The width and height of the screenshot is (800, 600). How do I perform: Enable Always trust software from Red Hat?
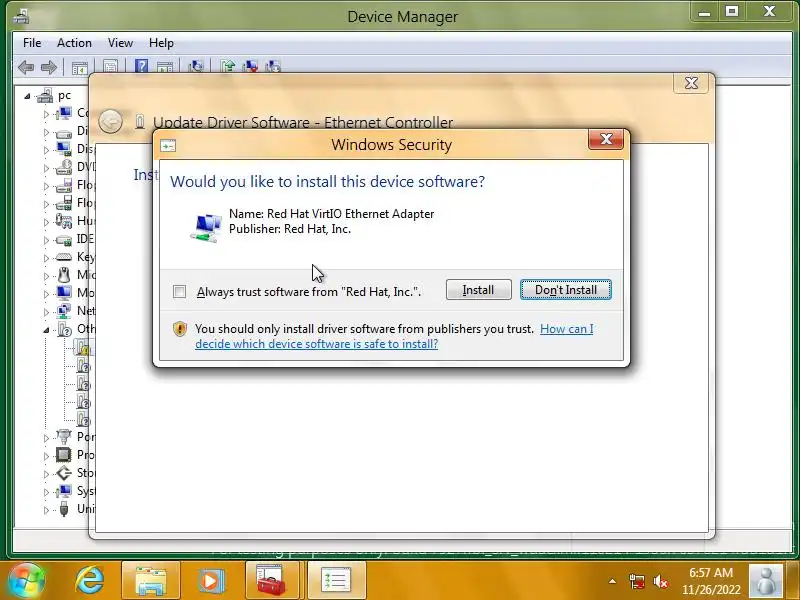coord(179,291)
